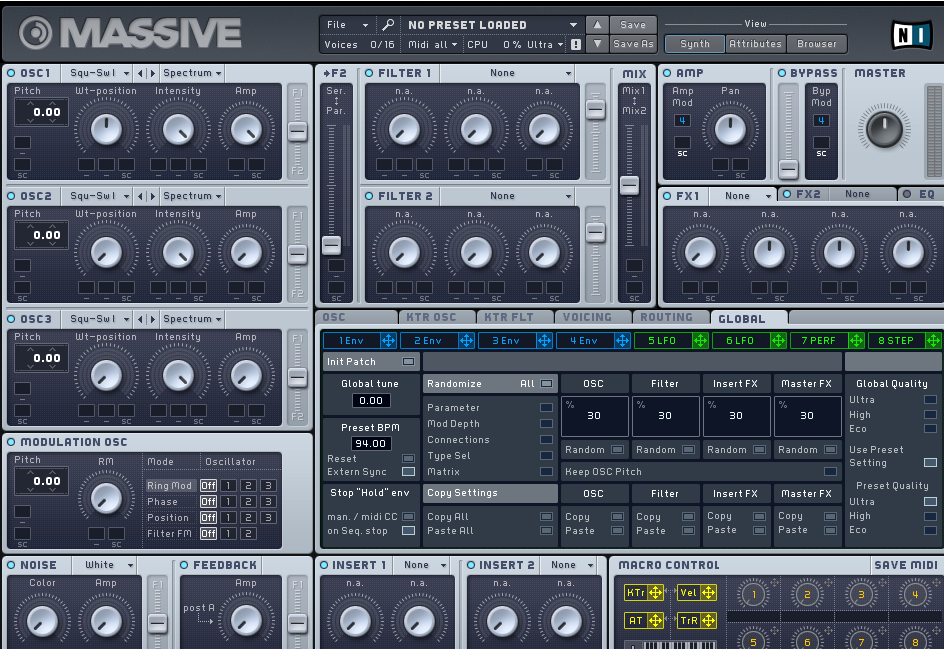Switch to the OSC tab
The height and width of the screenshot is (649, 944).
pos(356,317)
